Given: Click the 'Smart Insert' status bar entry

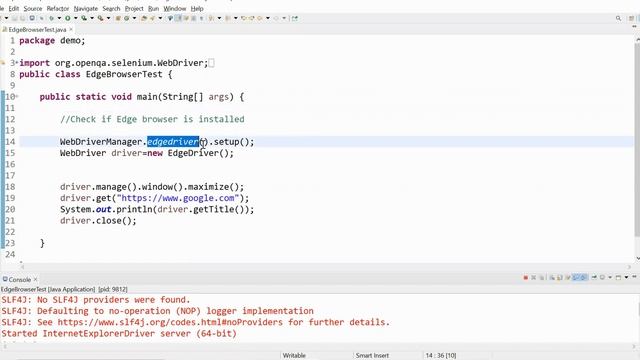Looking at the screenshot, I should pyautogui.click(x=372, y=356).
